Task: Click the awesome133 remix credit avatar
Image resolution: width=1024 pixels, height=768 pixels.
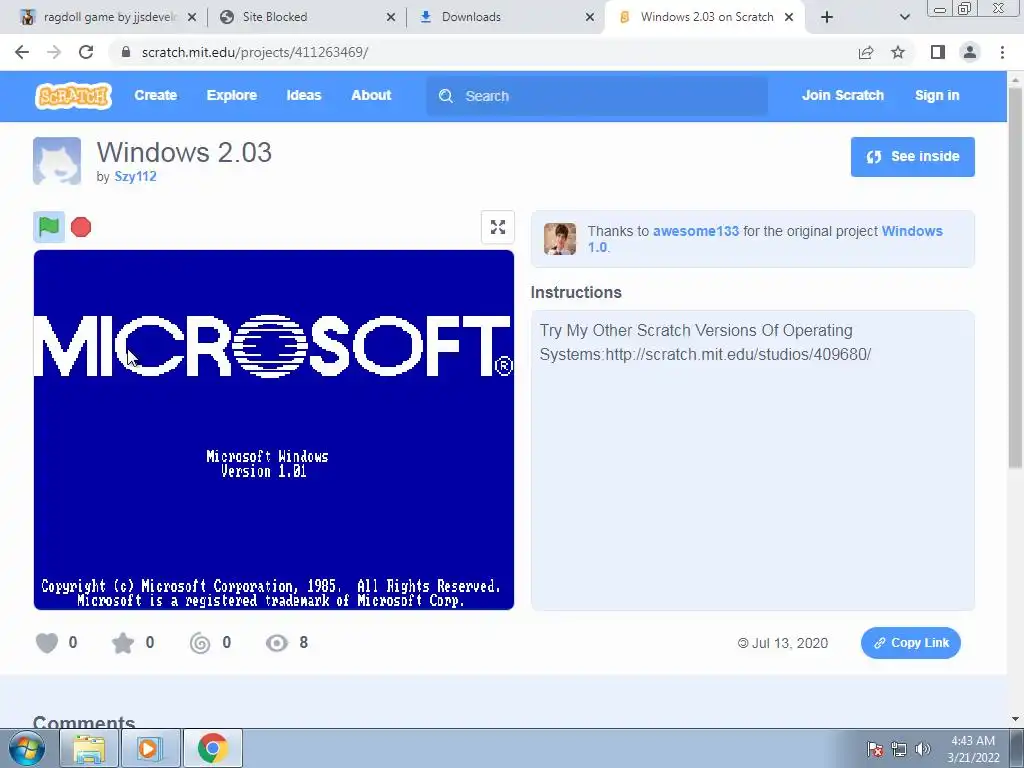Action: tap(560, 238)
